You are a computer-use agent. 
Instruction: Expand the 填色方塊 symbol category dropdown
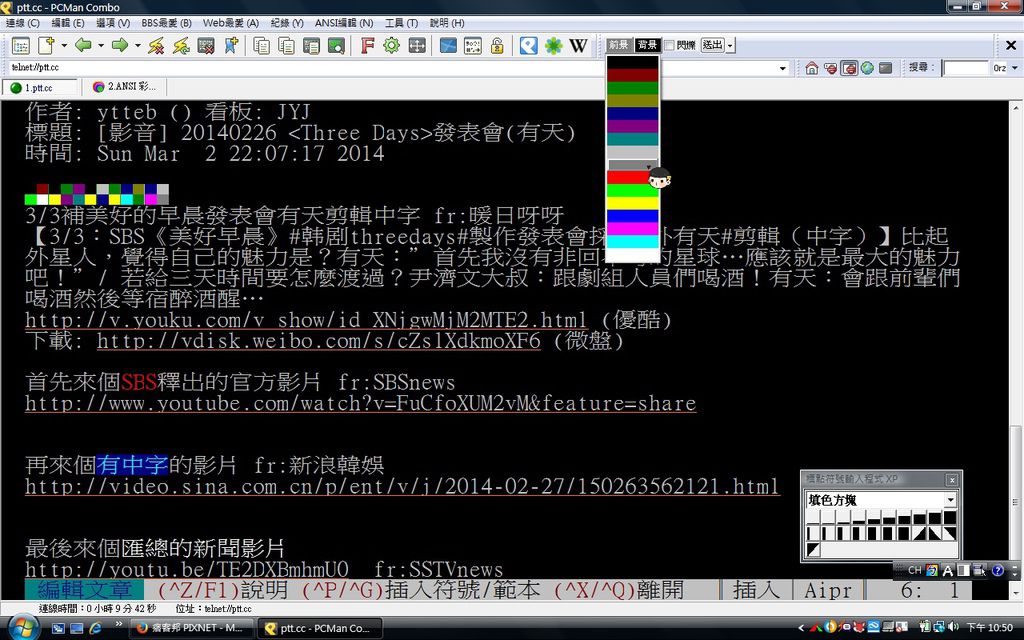click(x=950, y=500)
